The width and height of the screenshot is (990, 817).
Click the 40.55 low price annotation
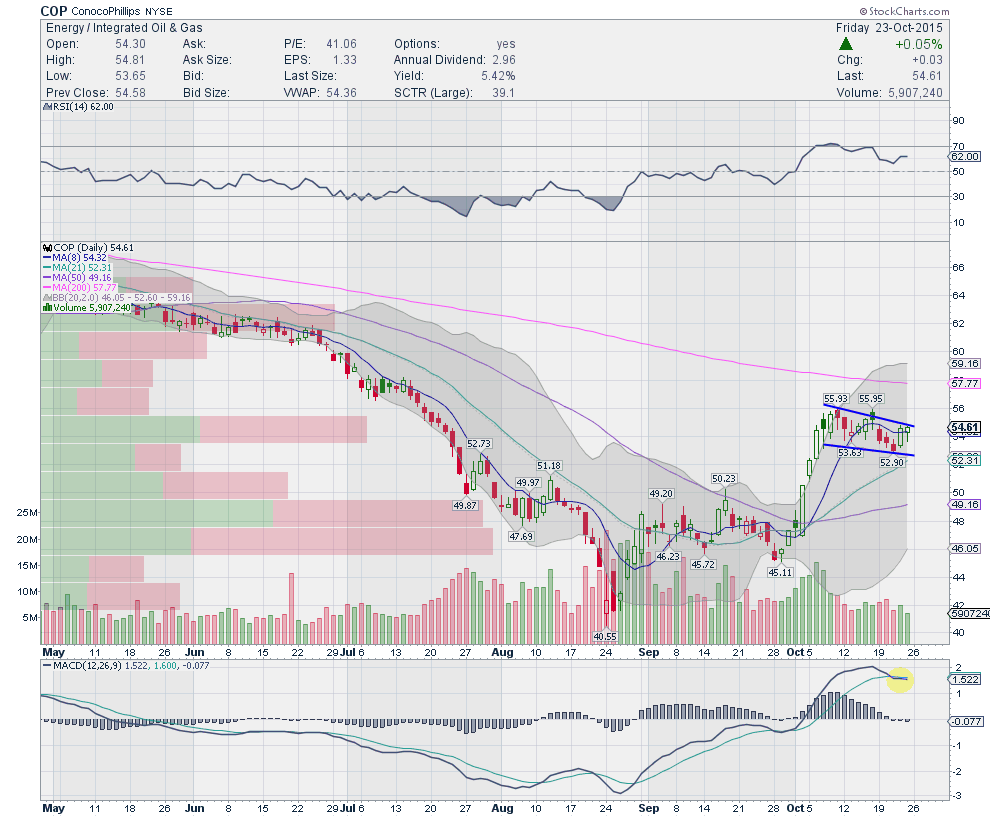605,636
